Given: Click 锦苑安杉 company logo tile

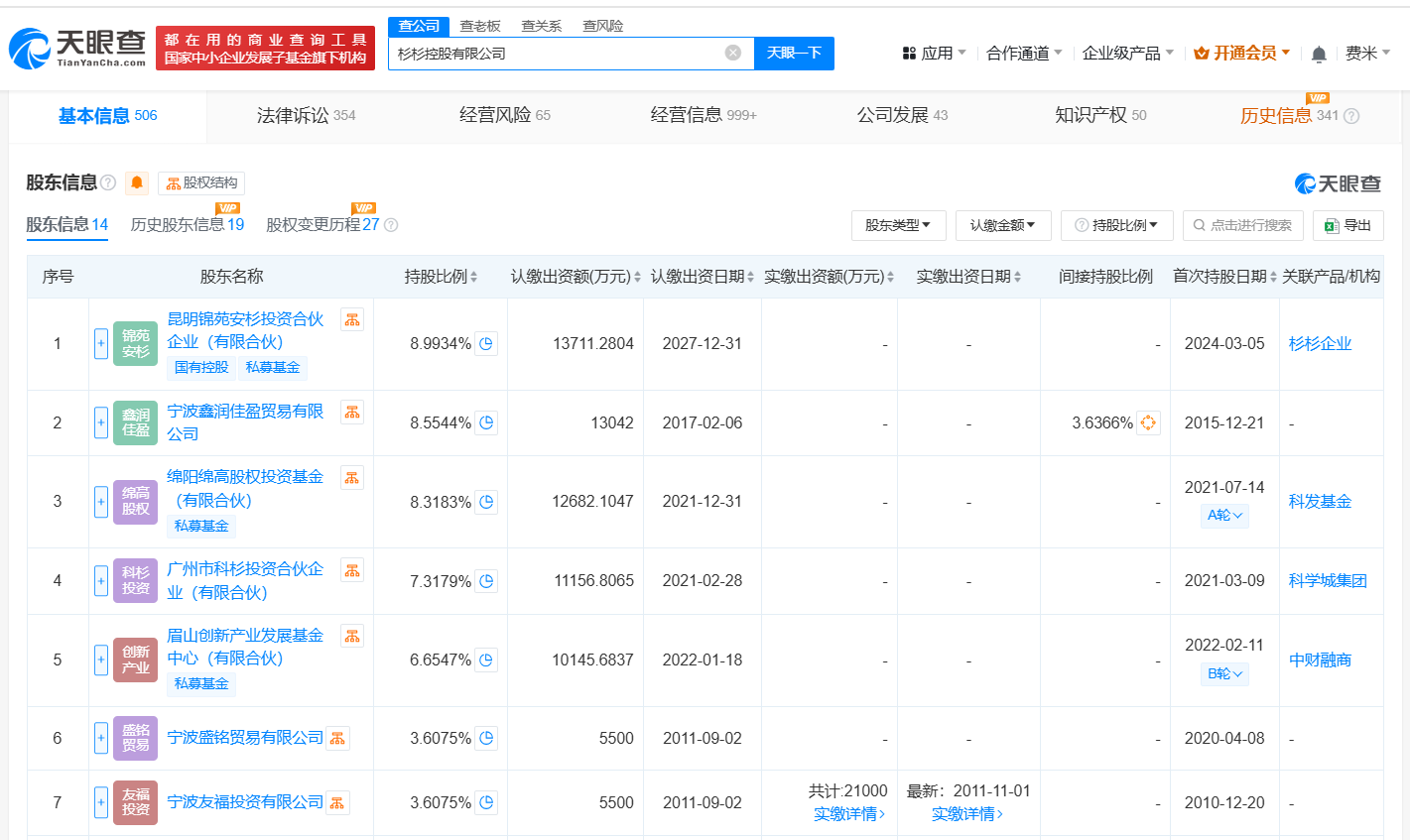Looking at the screenshot, I should point(135,344).
